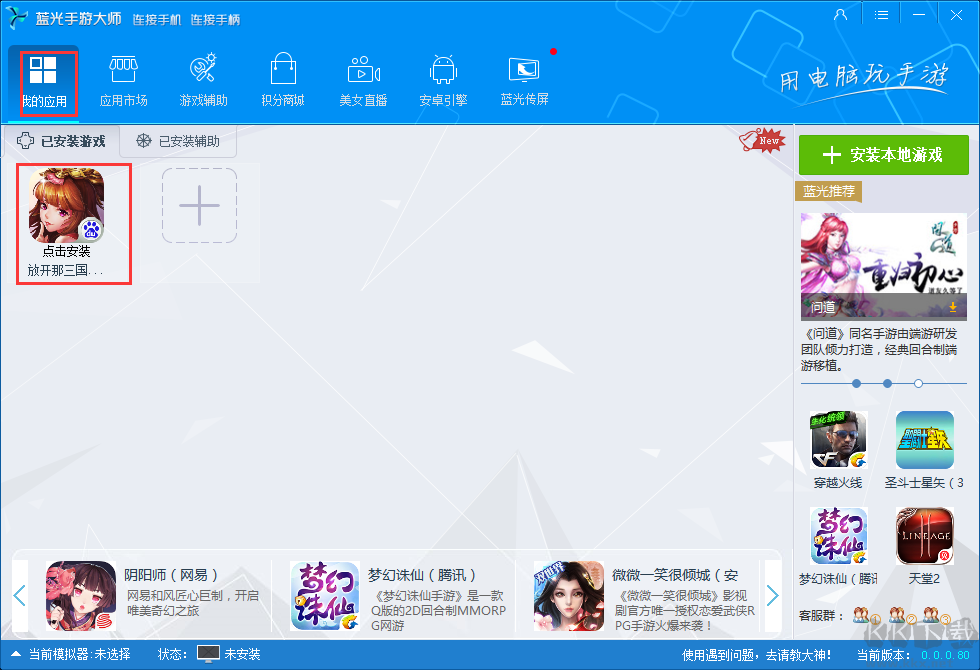
Task: Open the 连接手机 menu item
Action: (x=157, y=18)
